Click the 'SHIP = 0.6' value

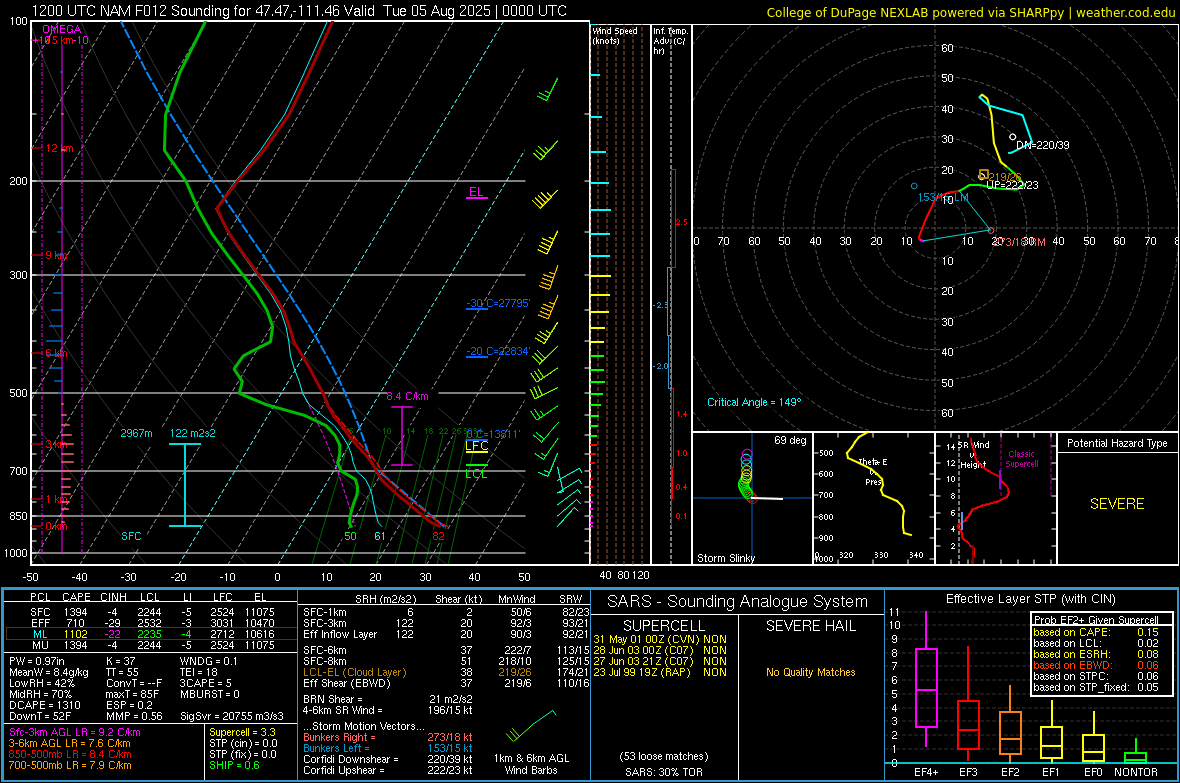(x=234, y=765)
